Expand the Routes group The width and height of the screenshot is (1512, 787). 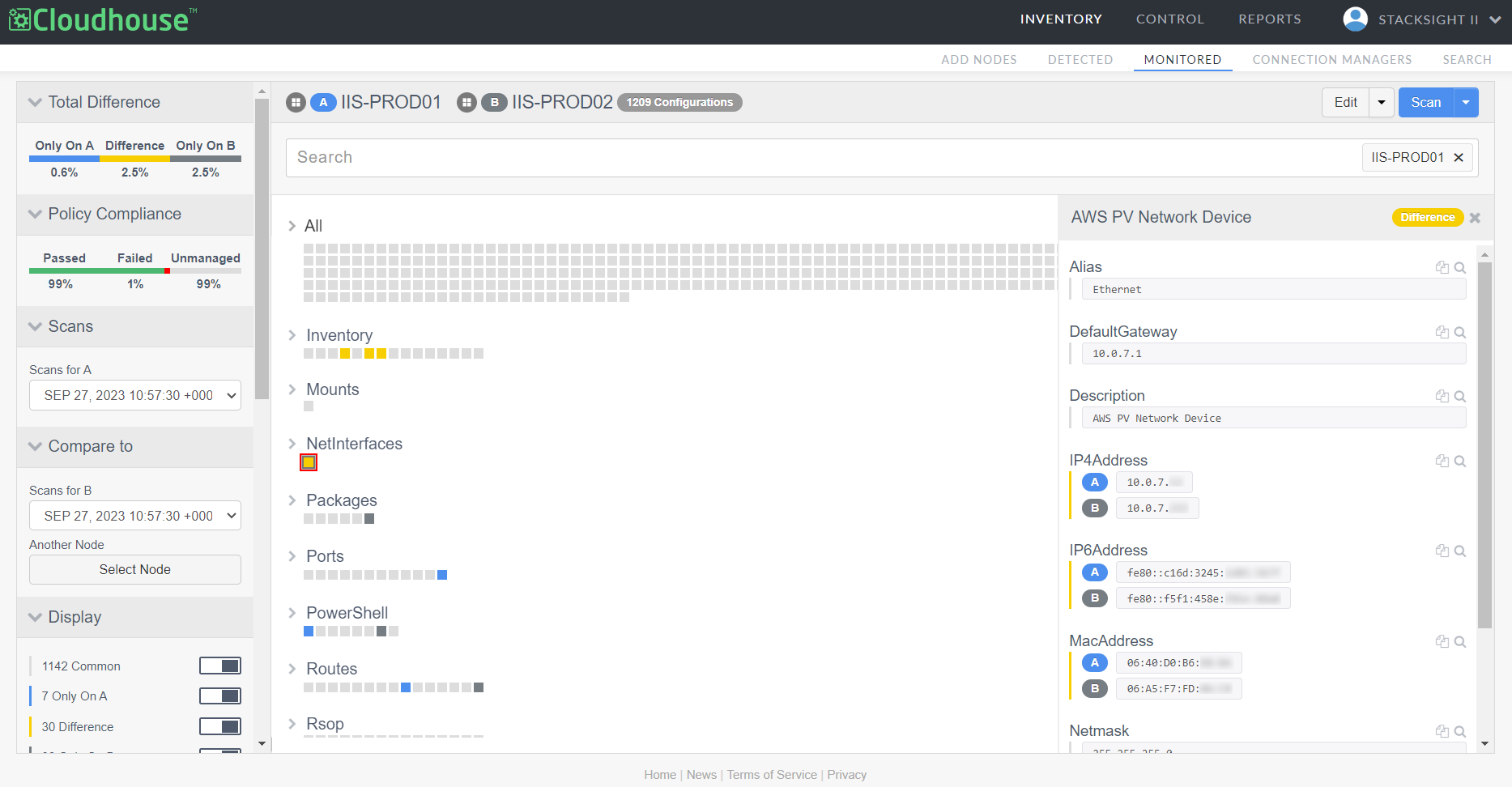292,669
